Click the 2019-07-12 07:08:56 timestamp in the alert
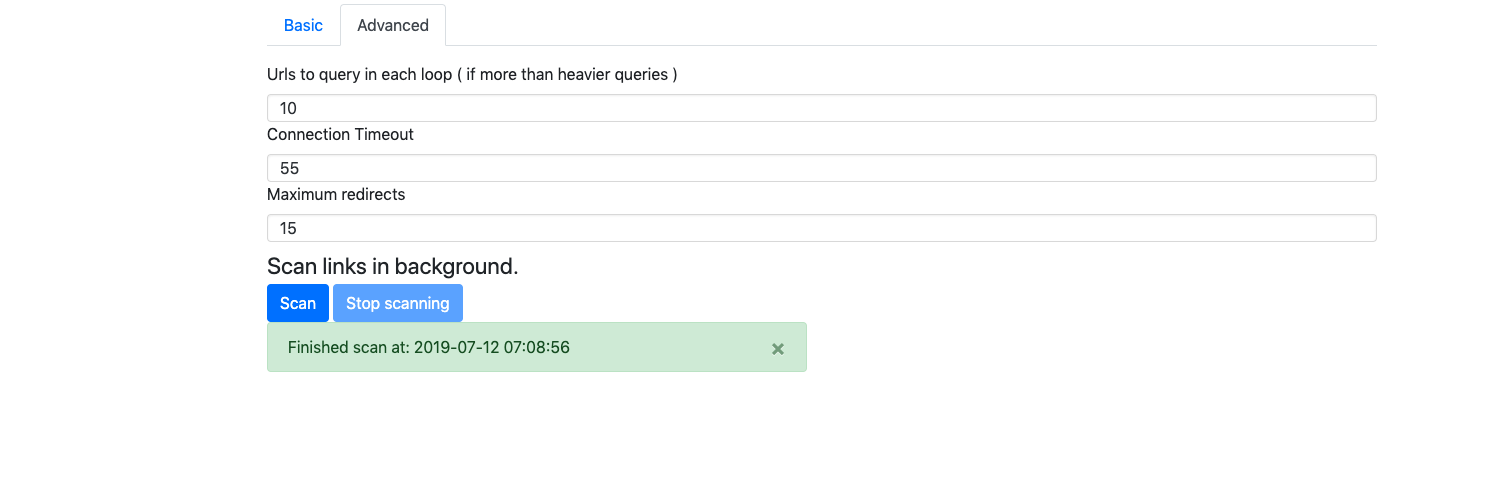 pos(492,347)
